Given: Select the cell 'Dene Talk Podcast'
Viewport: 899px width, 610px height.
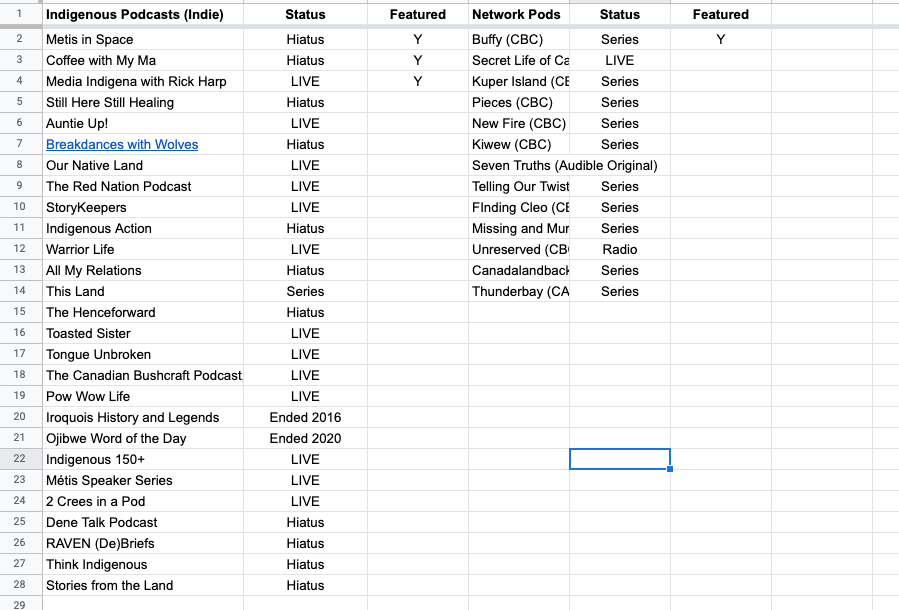Looking at the screenshot, I should tap(143, 522).
